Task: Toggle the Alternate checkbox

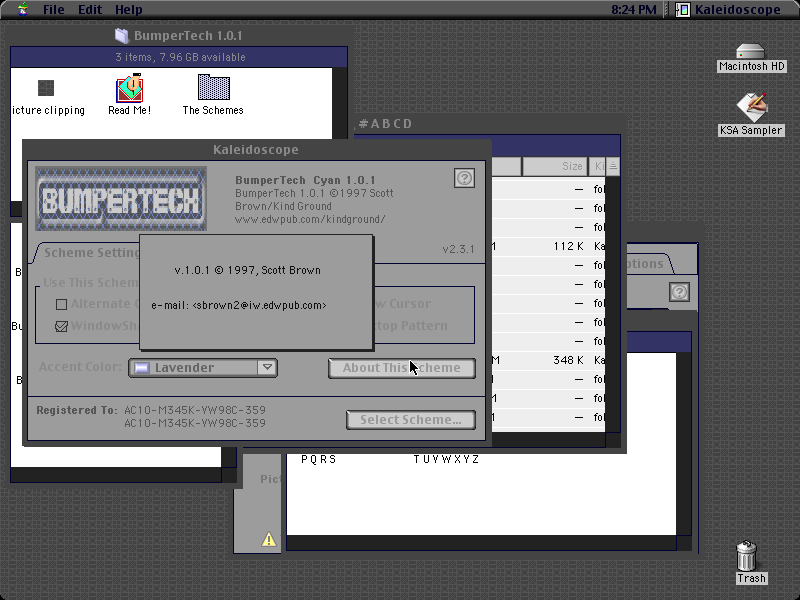Action: [x=61, y=305]
